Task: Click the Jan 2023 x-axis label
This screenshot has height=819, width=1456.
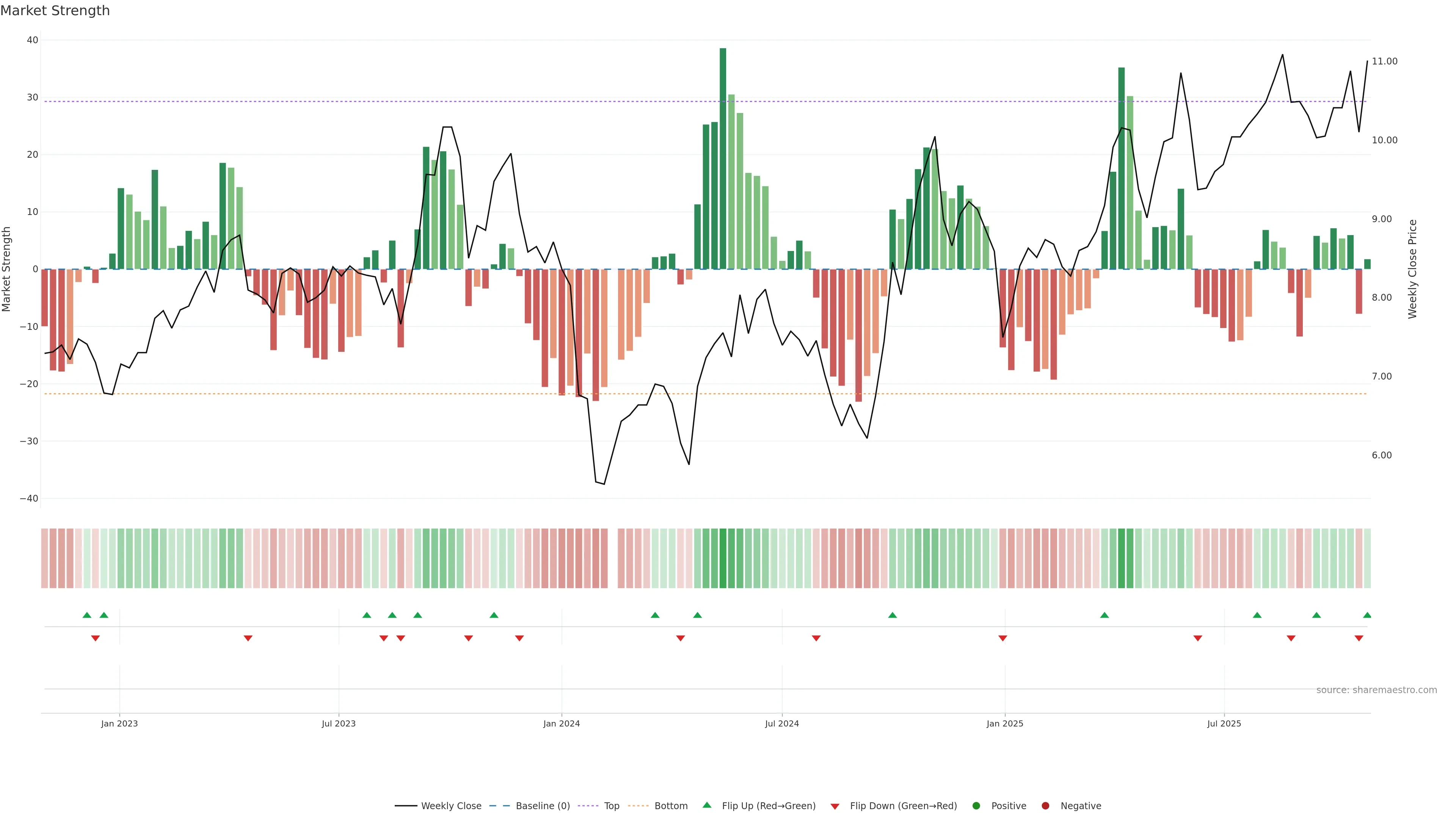Action: (119, 723)
